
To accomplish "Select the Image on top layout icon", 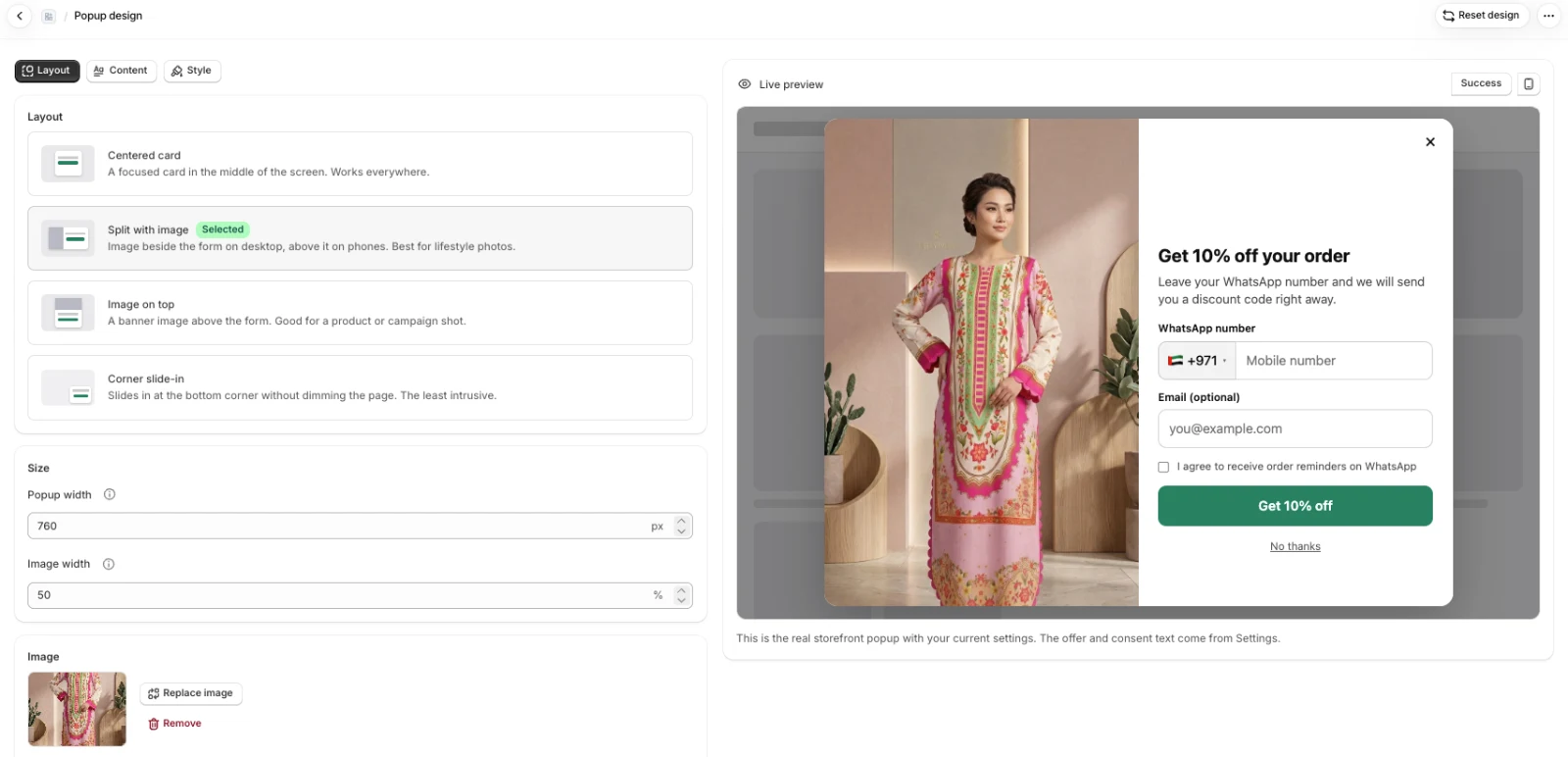I will 68,313.
